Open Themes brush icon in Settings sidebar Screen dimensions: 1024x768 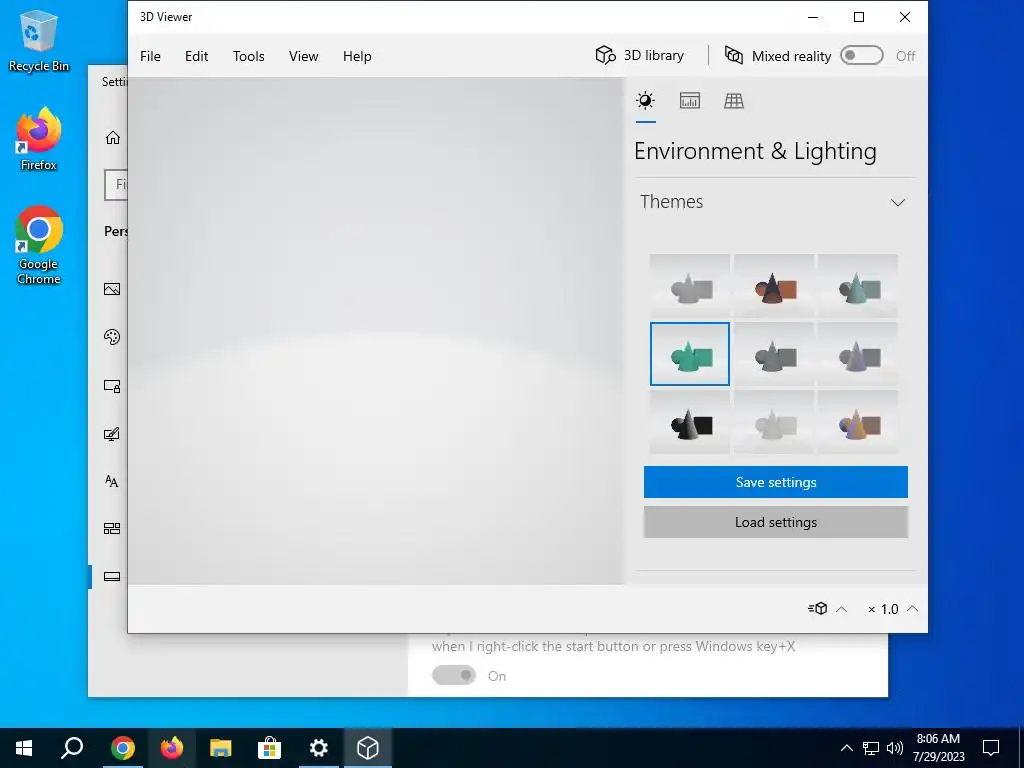112,434
